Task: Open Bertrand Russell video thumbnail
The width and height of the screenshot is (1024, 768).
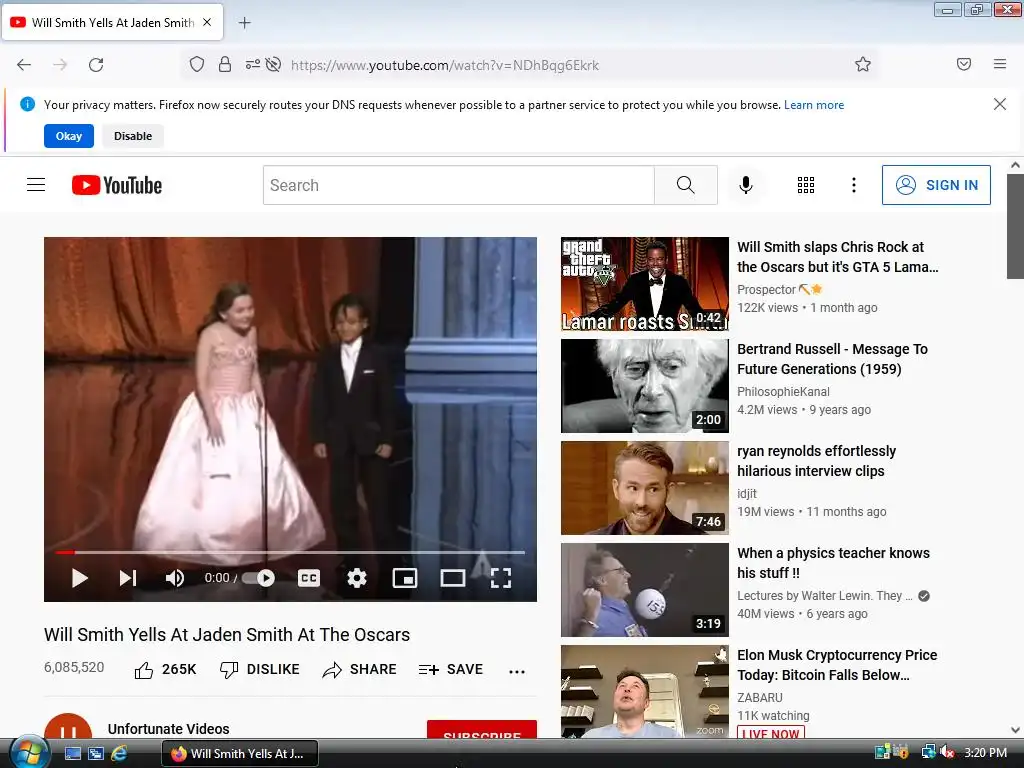Action: (645, 386)
